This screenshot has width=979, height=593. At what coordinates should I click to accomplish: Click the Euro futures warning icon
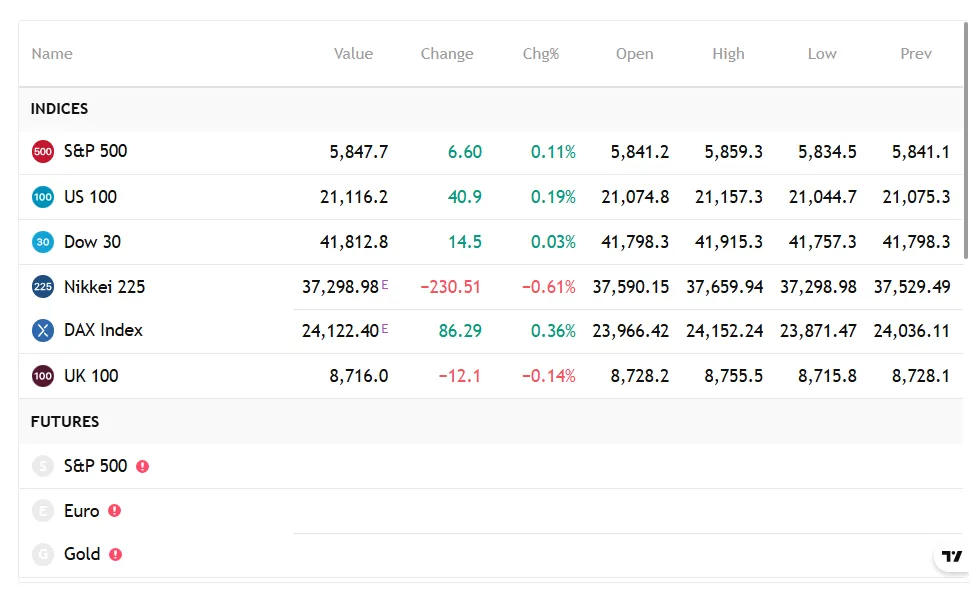[x=115, y=511]
